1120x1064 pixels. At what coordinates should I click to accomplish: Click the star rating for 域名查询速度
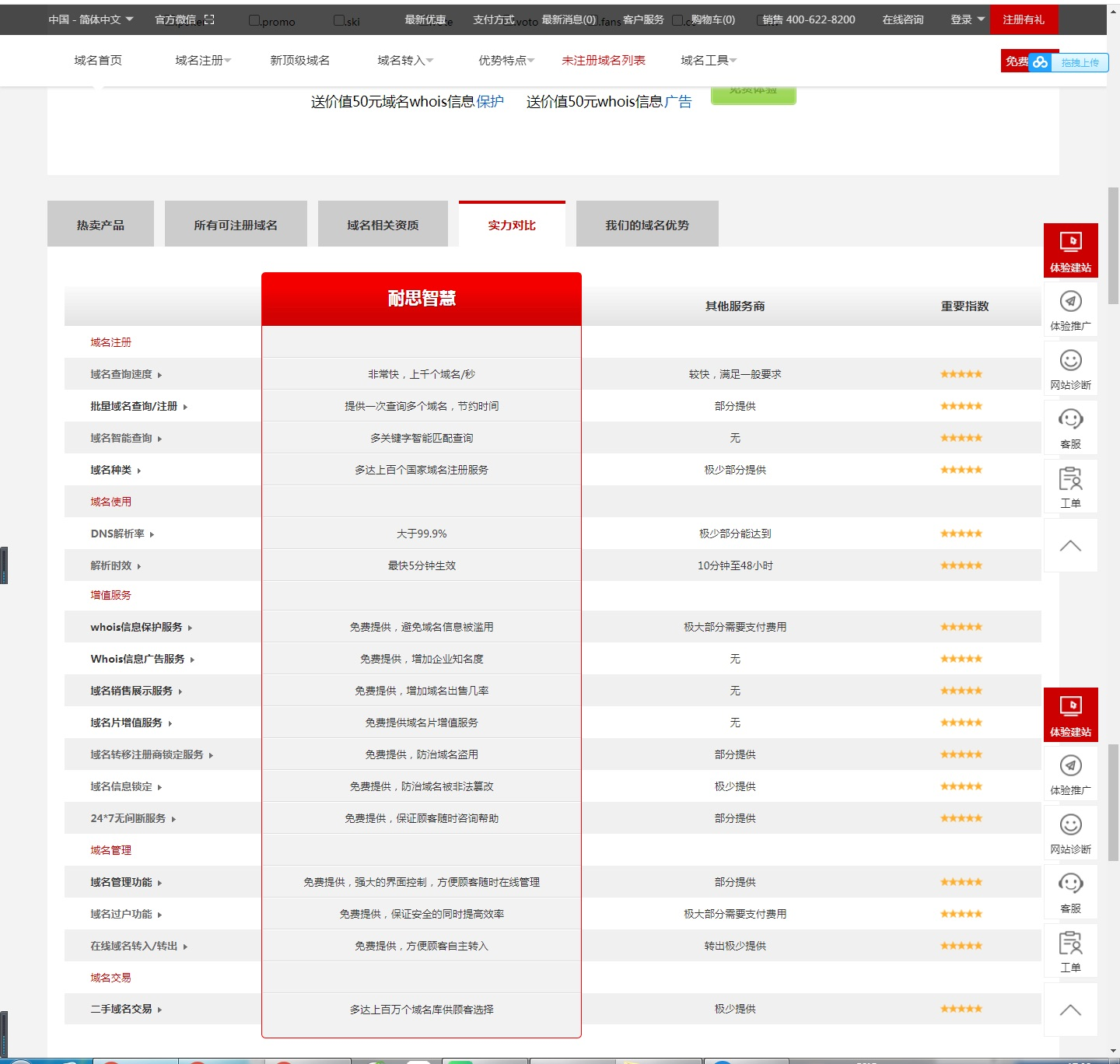(961, 374)
